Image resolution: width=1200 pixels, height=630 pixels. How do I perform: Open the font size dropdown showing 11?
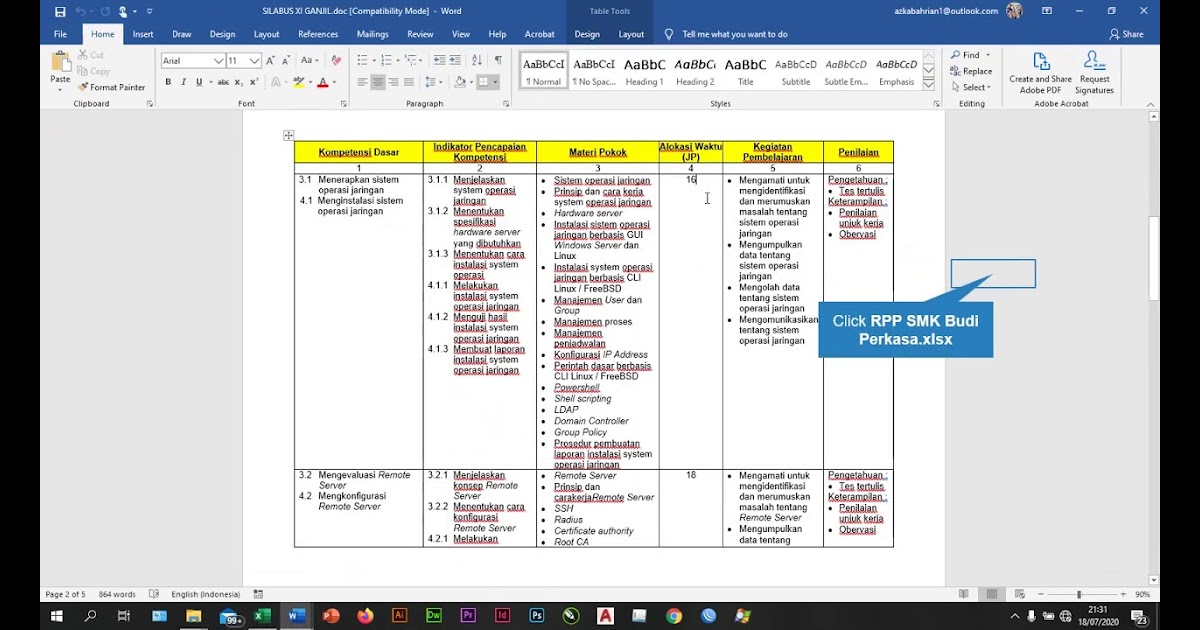256,61
